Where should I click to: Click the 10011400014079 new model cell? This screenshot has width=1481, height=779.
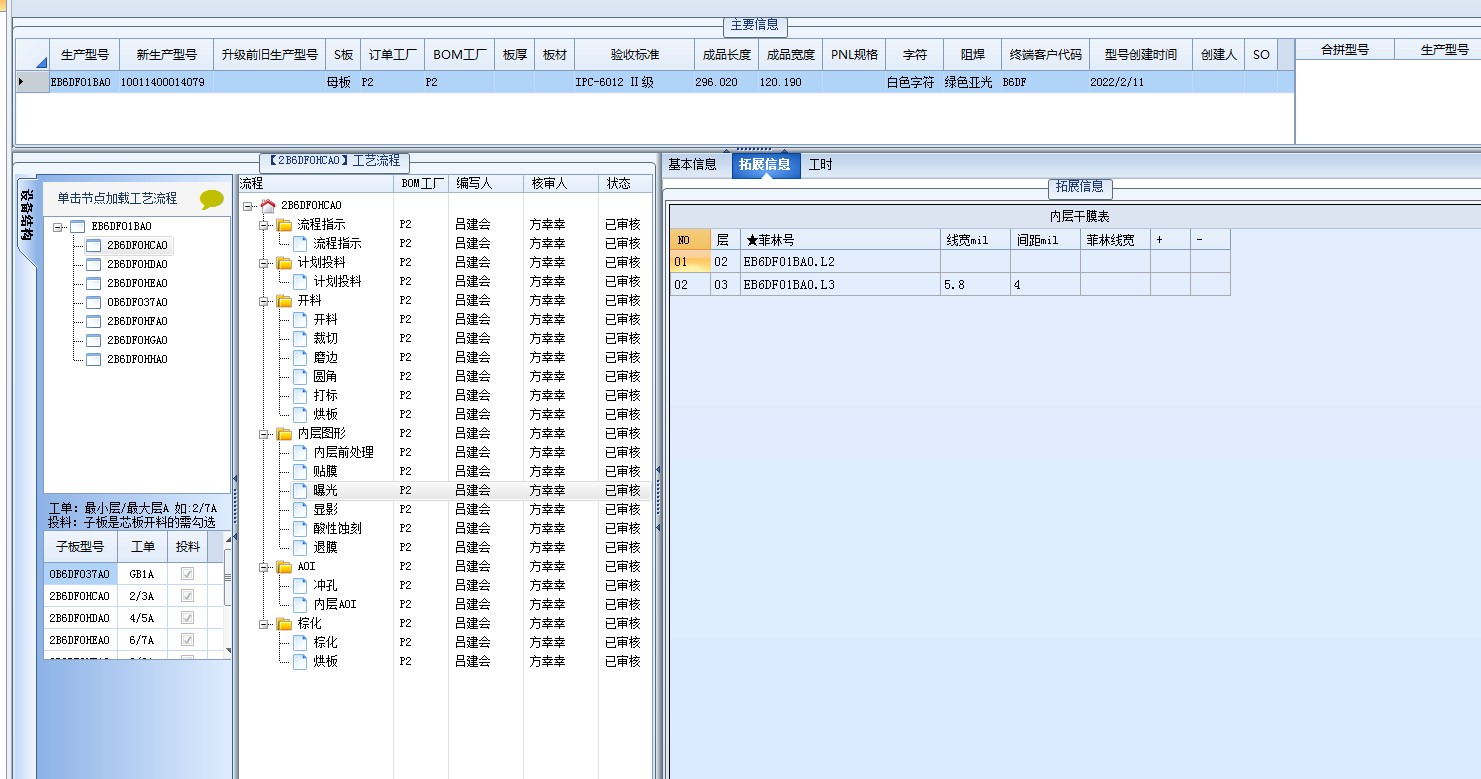166,83
